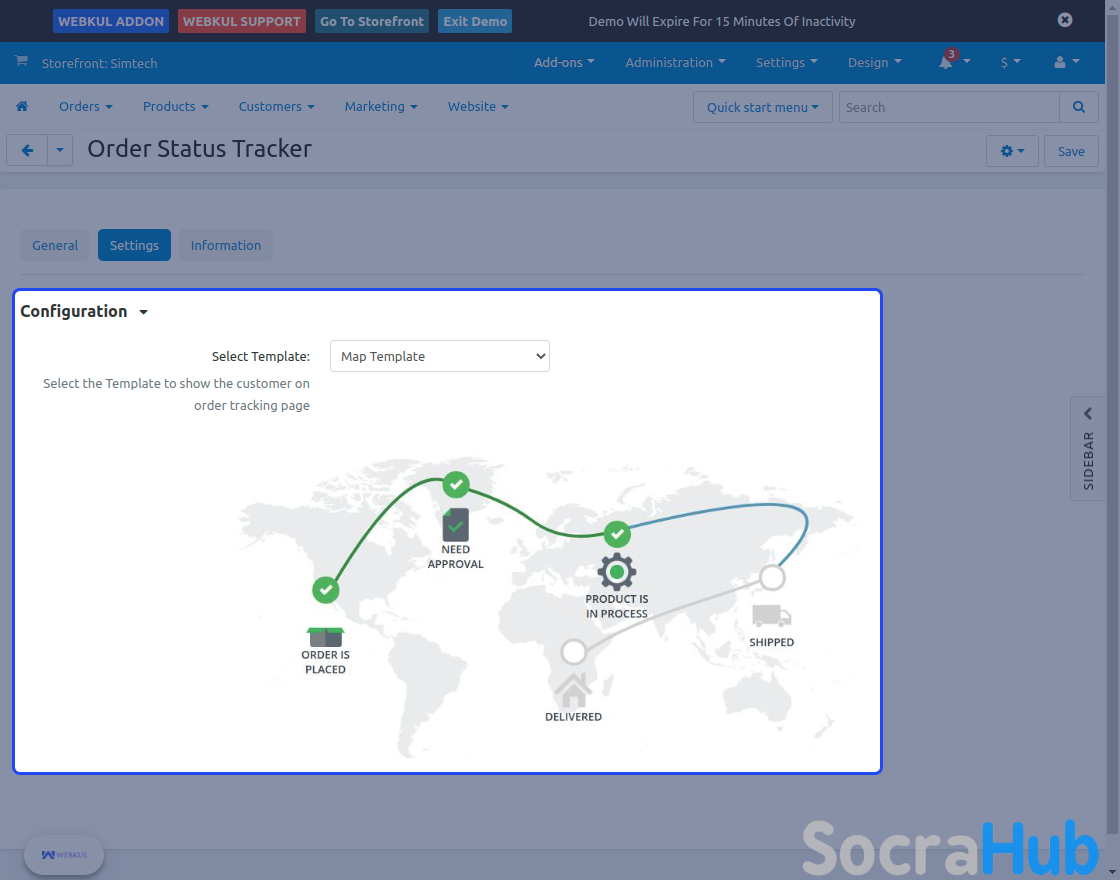Open the Add-ons menu
This screenshot has width=1120, height=880.
564,62
